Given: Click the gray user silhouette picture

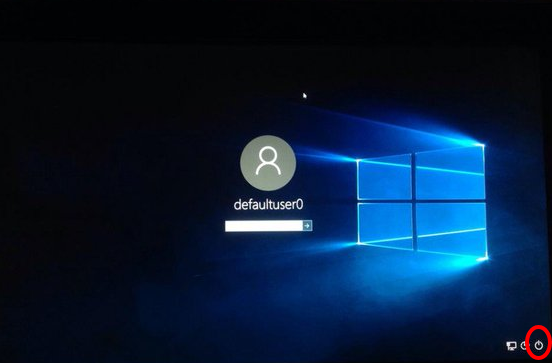Looking at the screenshot, I should [x=268, y=163].
